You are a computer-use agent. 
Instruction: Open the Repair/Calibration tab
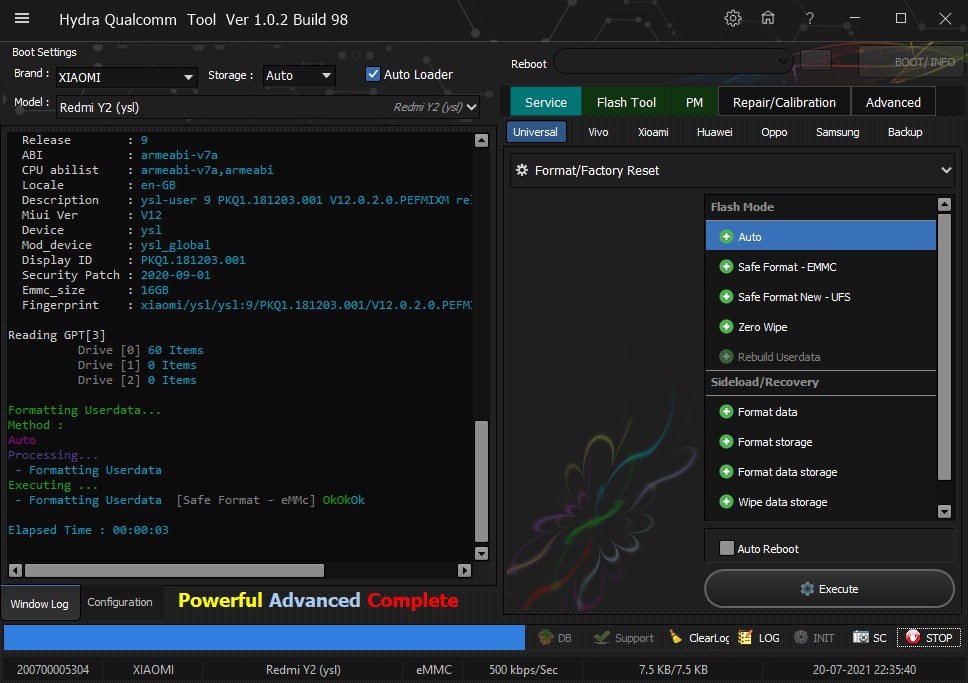(x=784, y=103)
